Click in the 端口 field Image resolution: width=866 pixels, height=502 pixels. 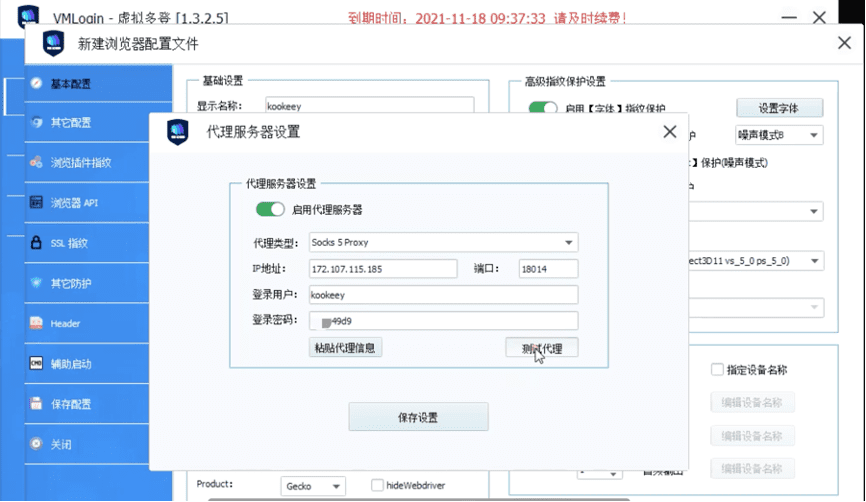(548, 269)
